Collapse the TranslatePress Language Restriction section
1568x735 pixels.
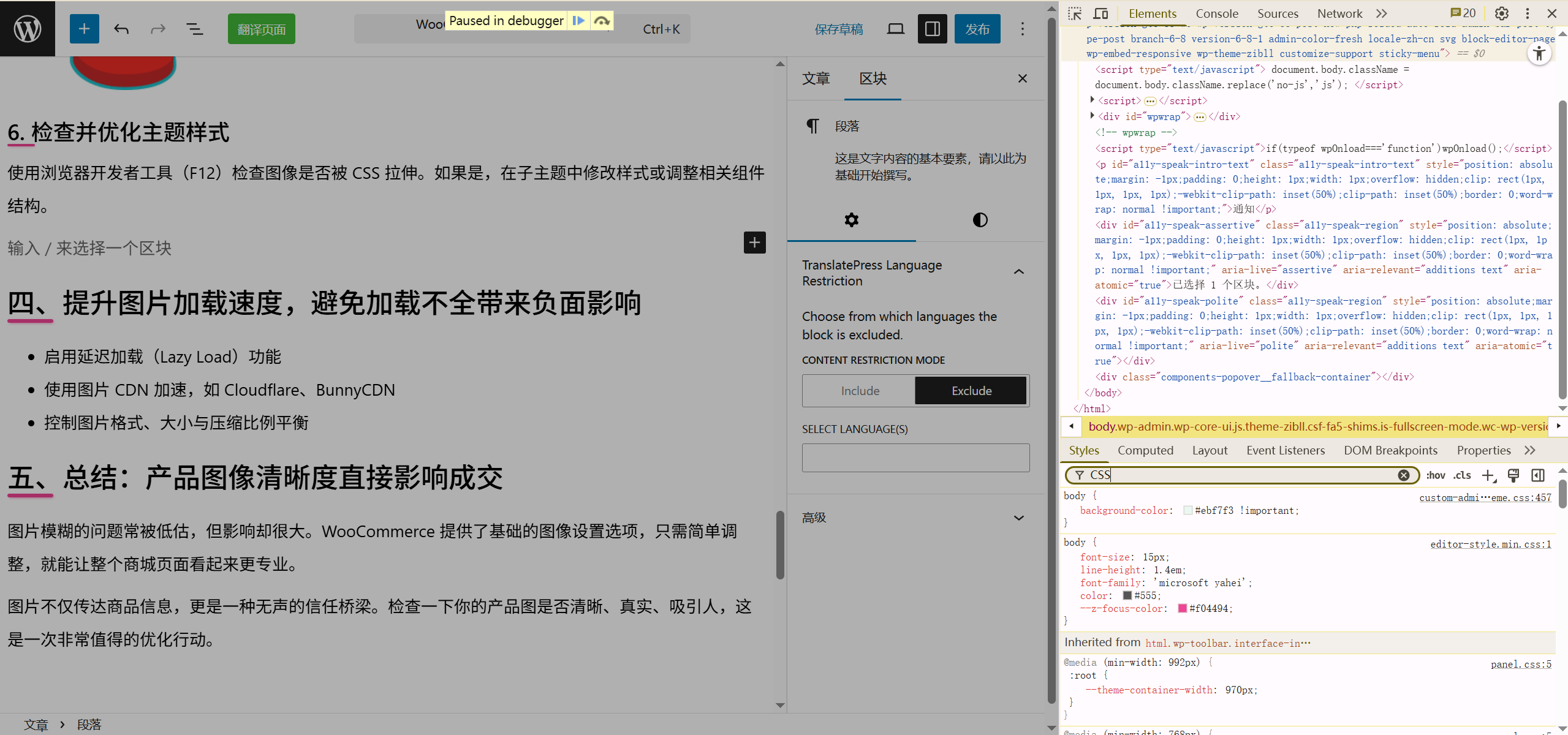click(1018, 271)
